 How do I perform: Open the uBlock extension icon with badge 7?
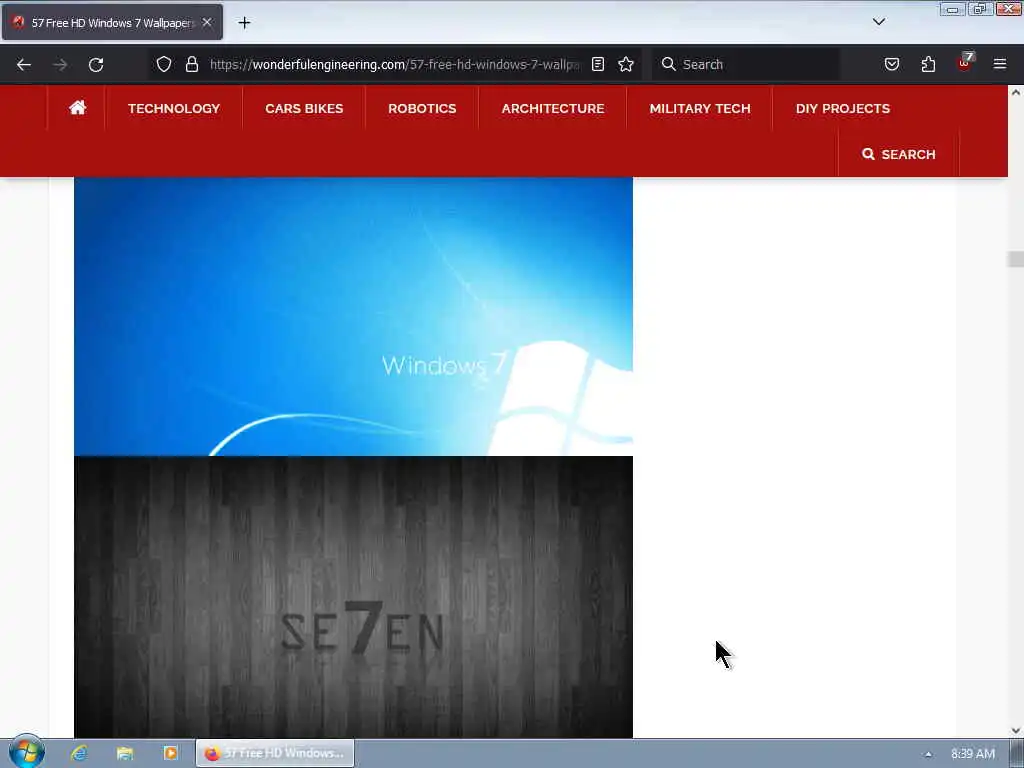965,63
